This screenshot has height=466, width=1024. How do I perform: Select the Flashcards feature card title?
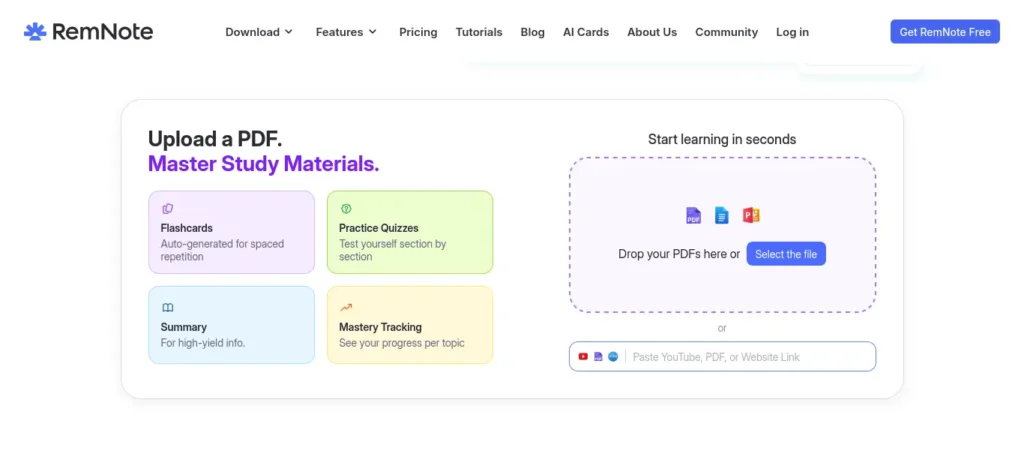[x=187, y=228]
